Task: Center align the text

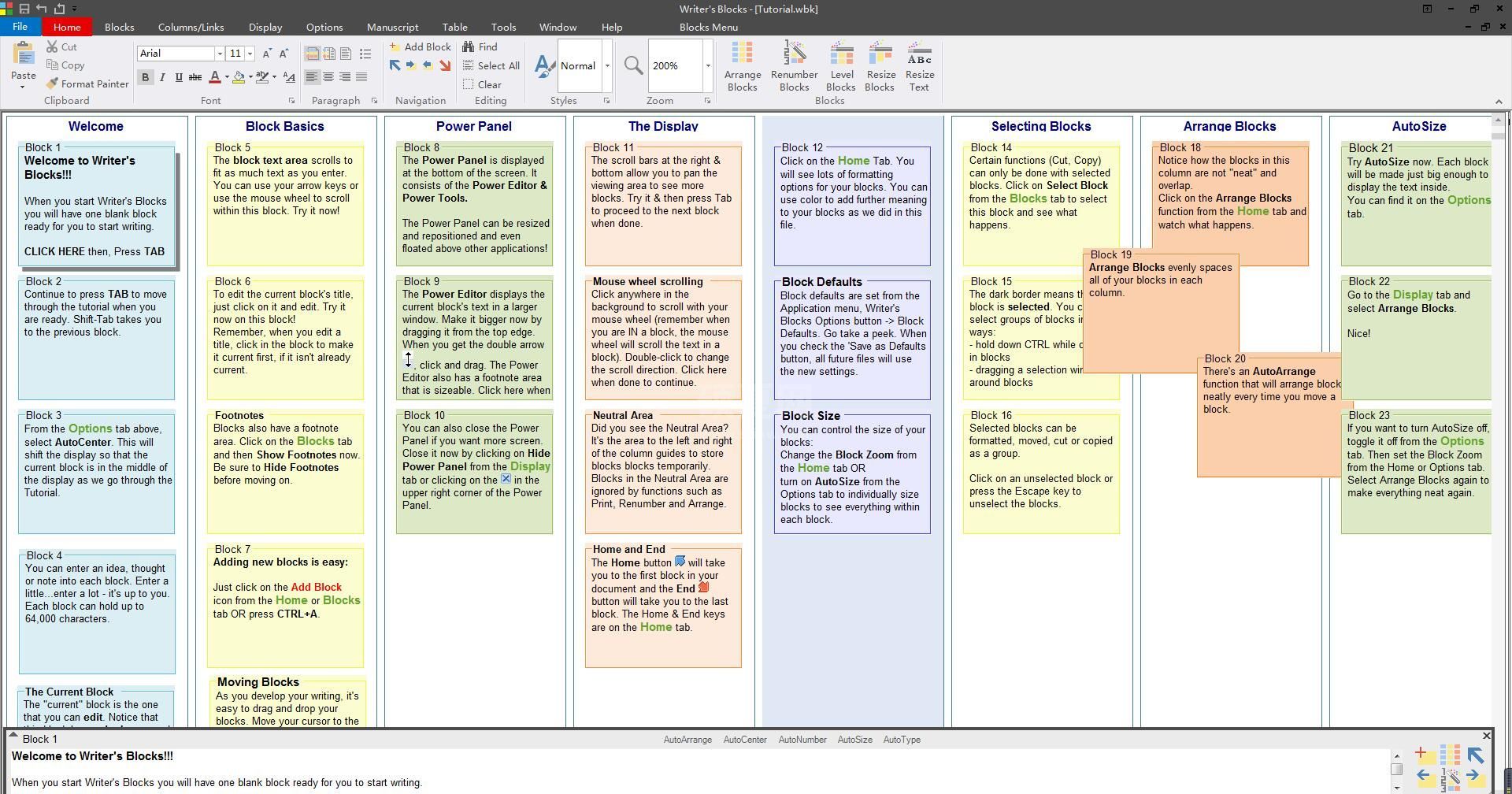Action: (x=328, y=77)
